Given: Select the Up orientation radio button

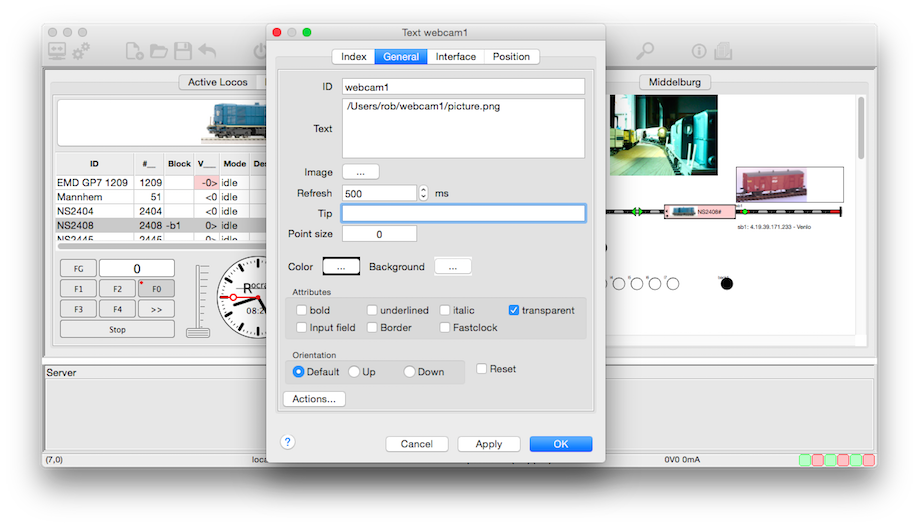Looking at the screenshot, I should (x=354, y=372).
